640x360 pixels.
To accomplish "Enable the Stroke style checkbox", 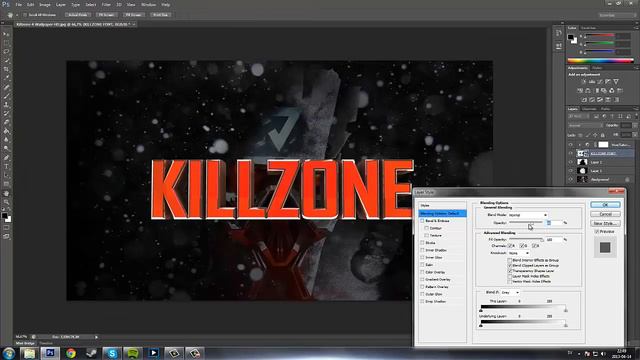I will [422, 243].
